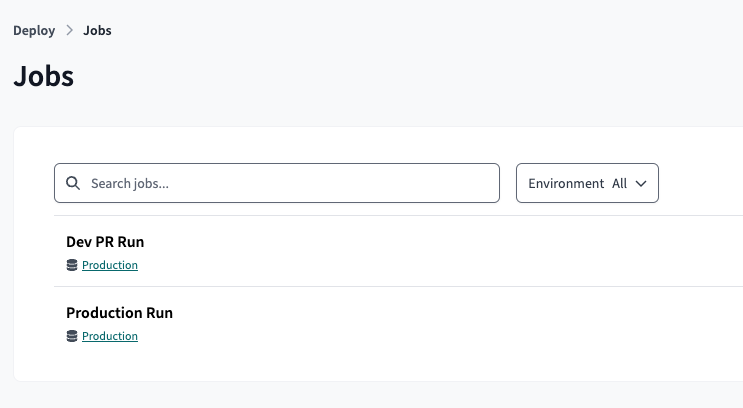Click the Jobs breadcrumb item

tap(97, 31)
